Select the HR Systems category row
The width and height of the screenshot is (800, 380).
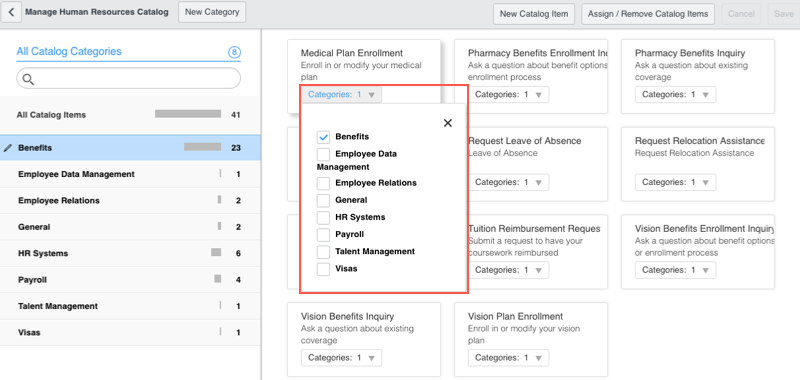130,254
